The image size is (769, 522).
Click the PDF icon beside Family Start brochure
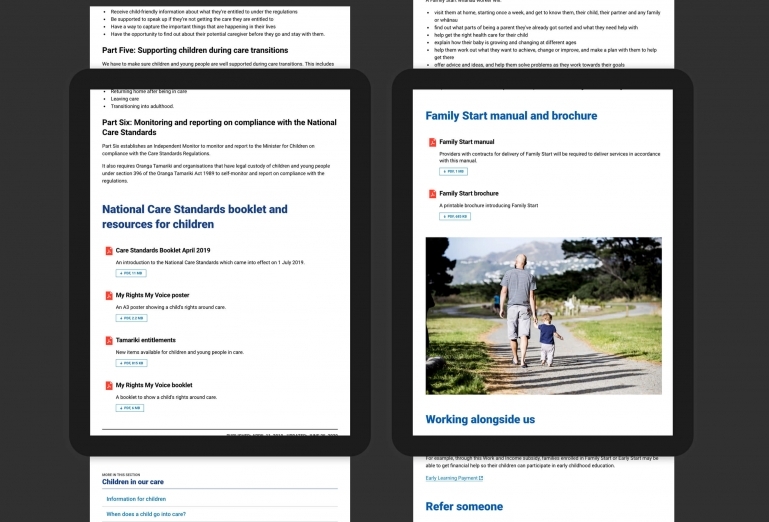coord(433,194)
